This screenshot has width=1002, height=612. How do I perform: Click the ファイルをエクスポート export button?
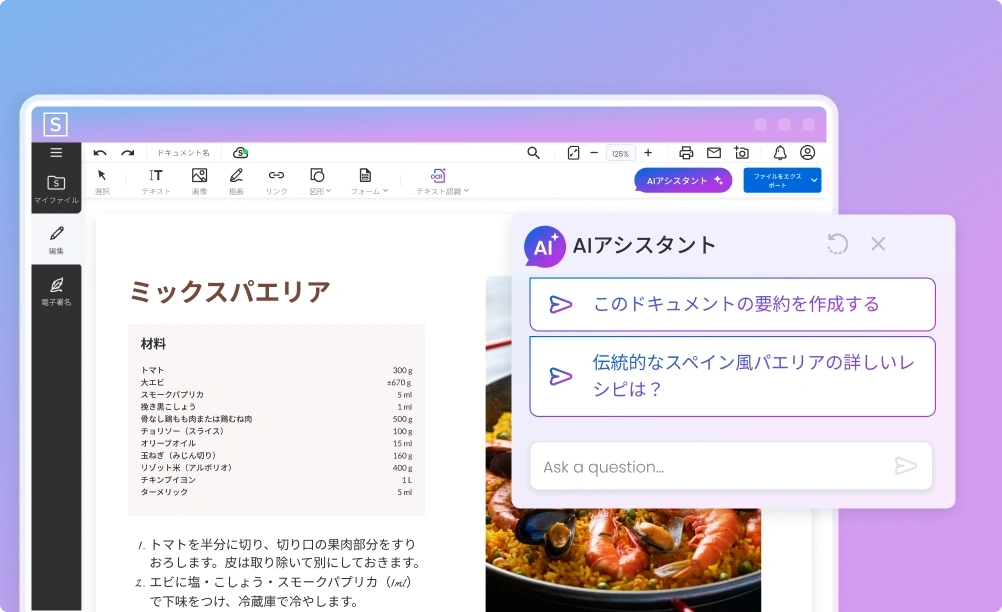[x=782, y=180]
